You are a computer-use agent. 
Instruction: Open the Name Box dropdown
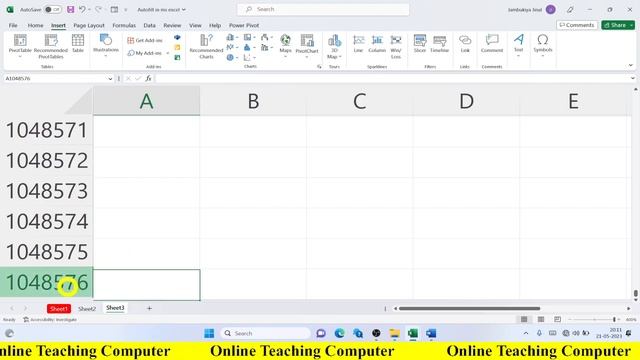110,78
